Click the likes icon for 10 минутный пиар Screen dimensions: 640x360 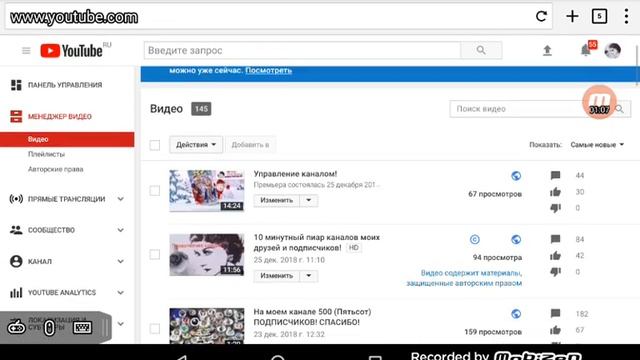[x=555, y=256]
